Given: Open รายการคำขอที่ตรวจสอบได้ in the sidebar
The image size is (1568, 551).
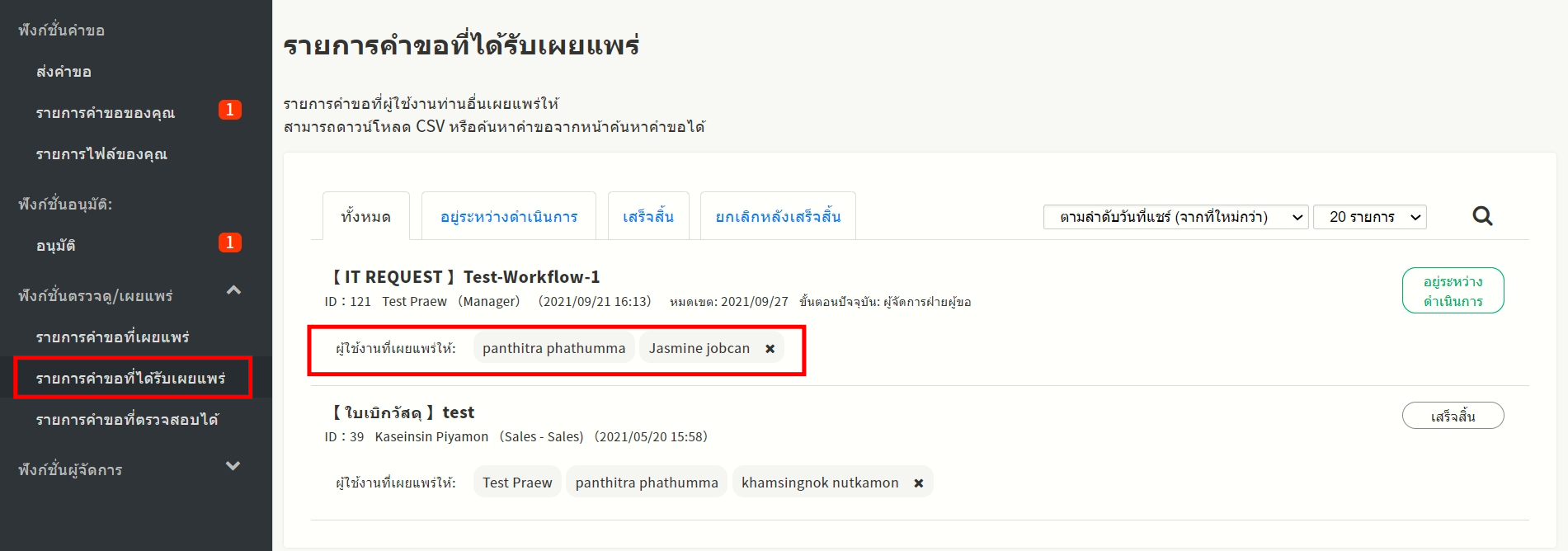Looking at the screenshot, I should (127, 420).
